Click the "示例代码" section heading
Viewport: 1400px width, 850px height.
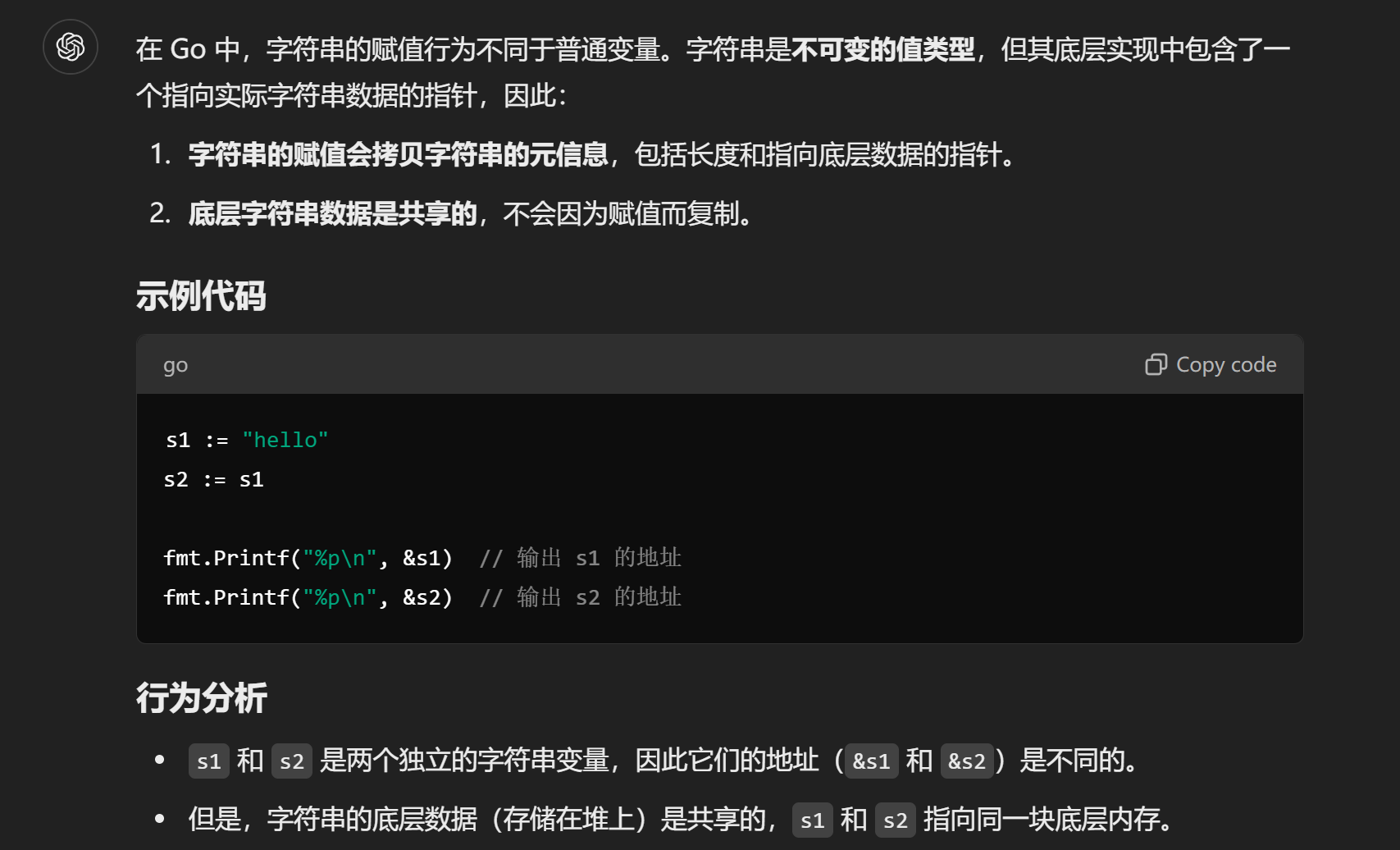pyautogui.click(x=201, y=296)
